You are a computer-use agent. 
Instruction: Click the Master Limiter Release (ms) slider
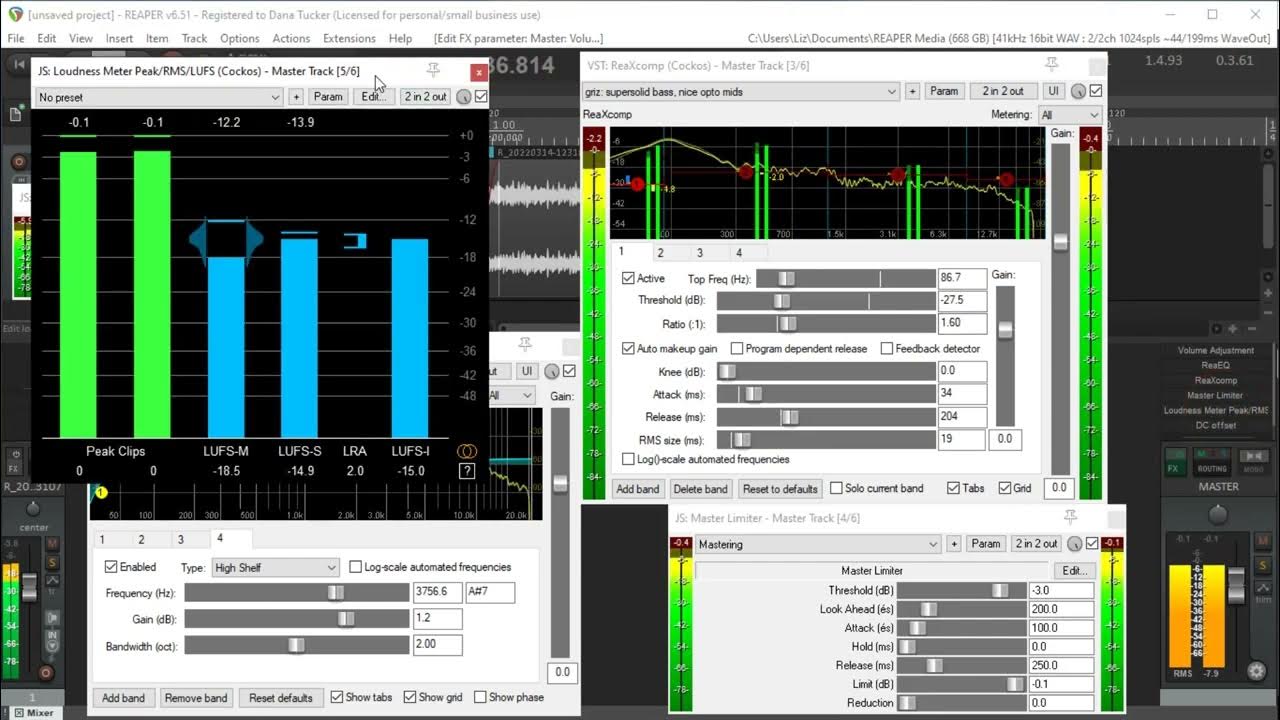point(961,665)
